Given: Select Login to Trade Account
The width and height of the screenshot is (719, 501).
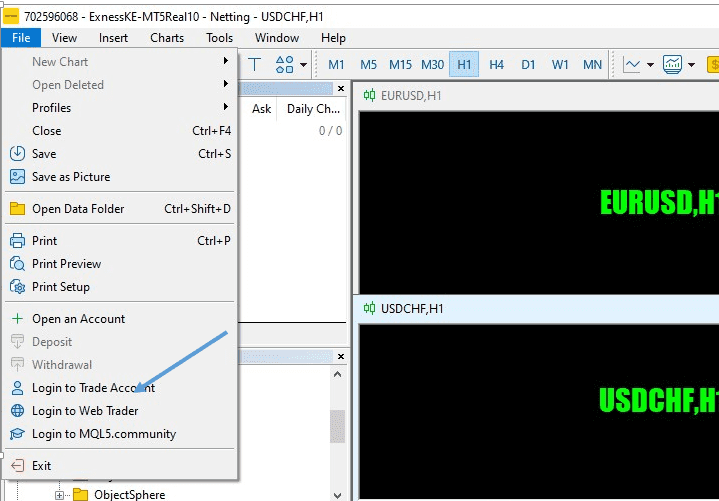Looking at the screenshot, I should [120, 388].
